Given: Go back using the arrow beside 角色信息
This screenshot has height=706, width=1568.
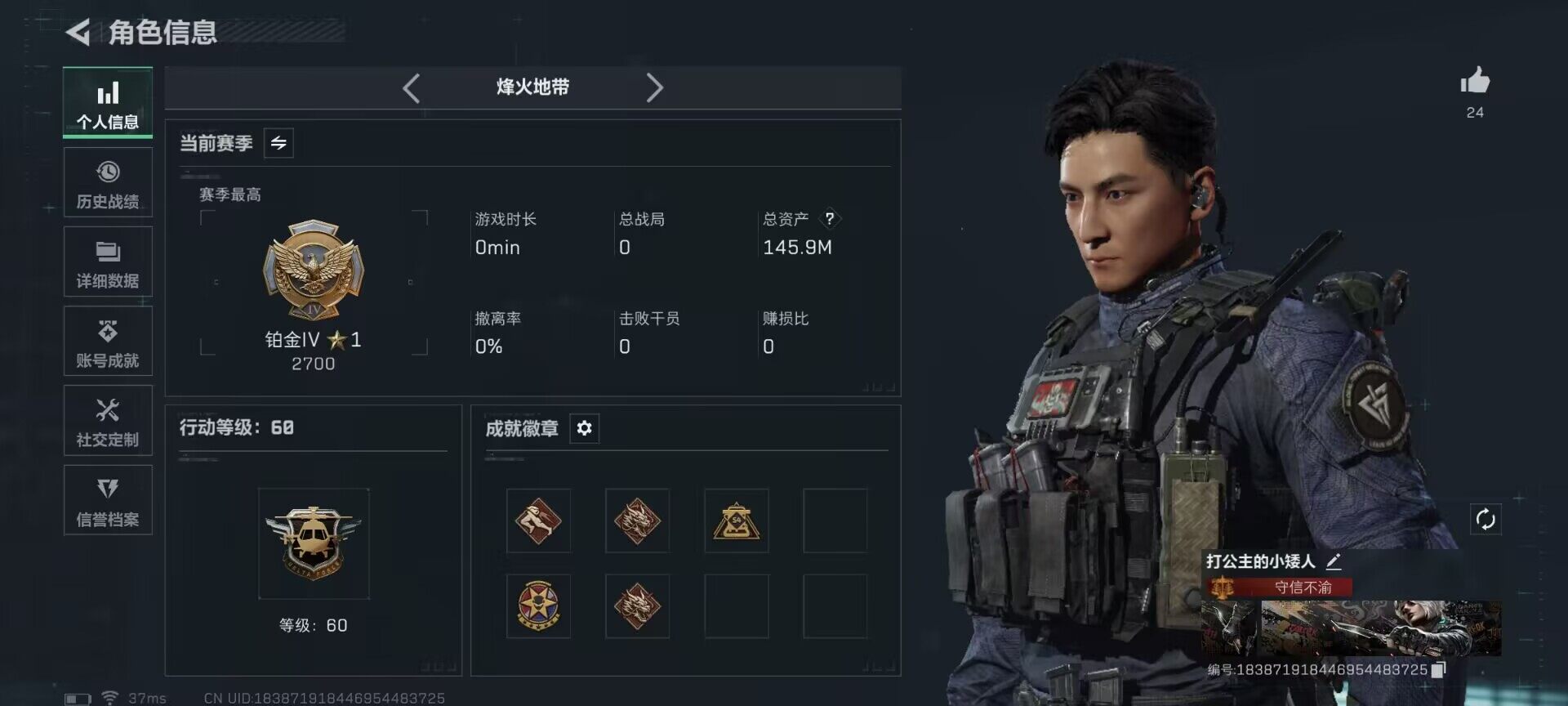Looking at the screenshot, I should pyautogui.click(x=78, y=32).
